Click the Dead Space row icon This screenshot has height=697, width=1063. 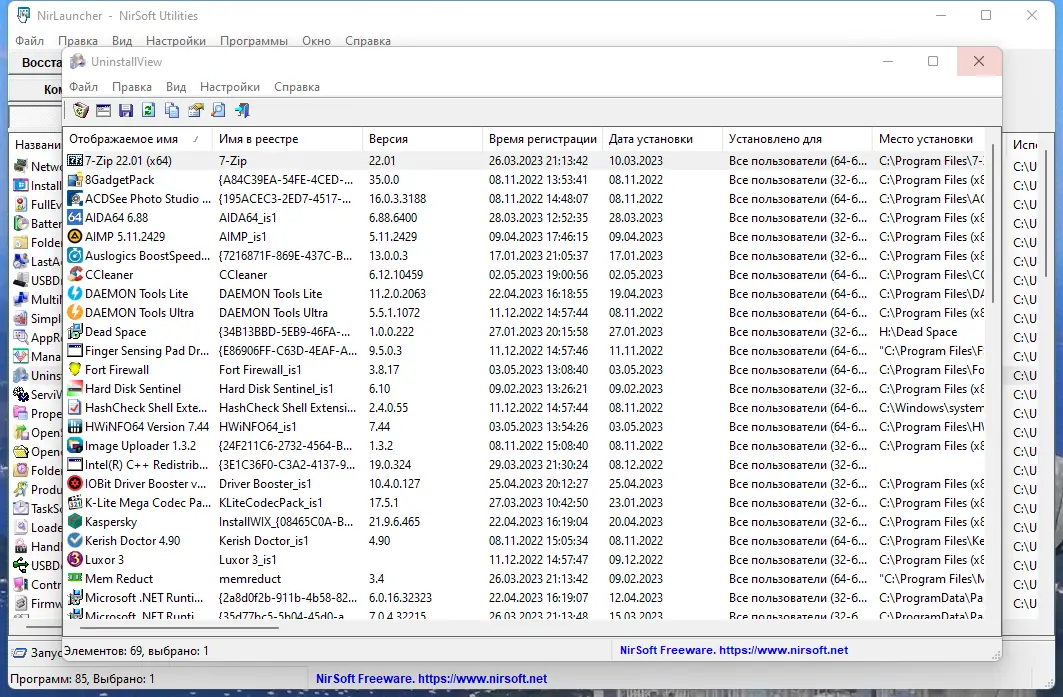75,332
